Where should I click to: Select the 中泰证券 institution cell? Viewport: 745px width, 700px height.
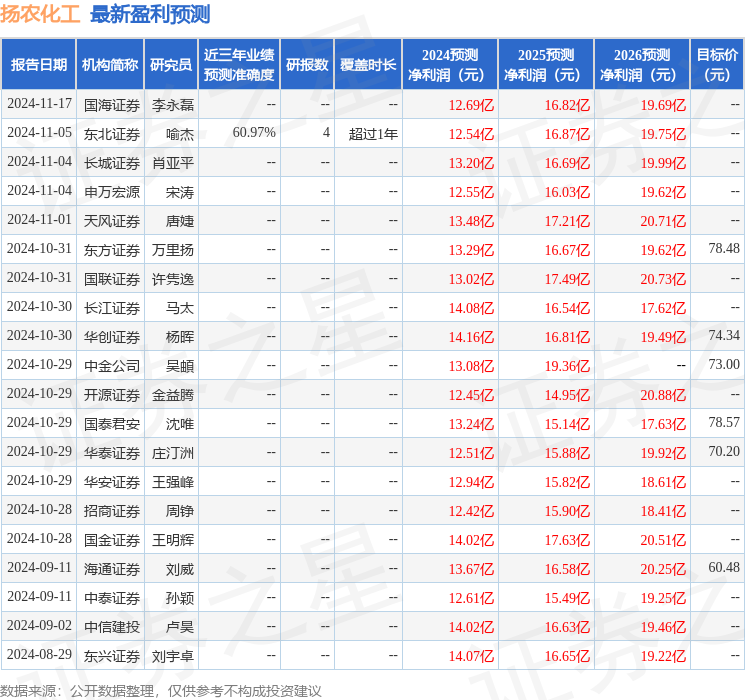click(x=112, y=598)
